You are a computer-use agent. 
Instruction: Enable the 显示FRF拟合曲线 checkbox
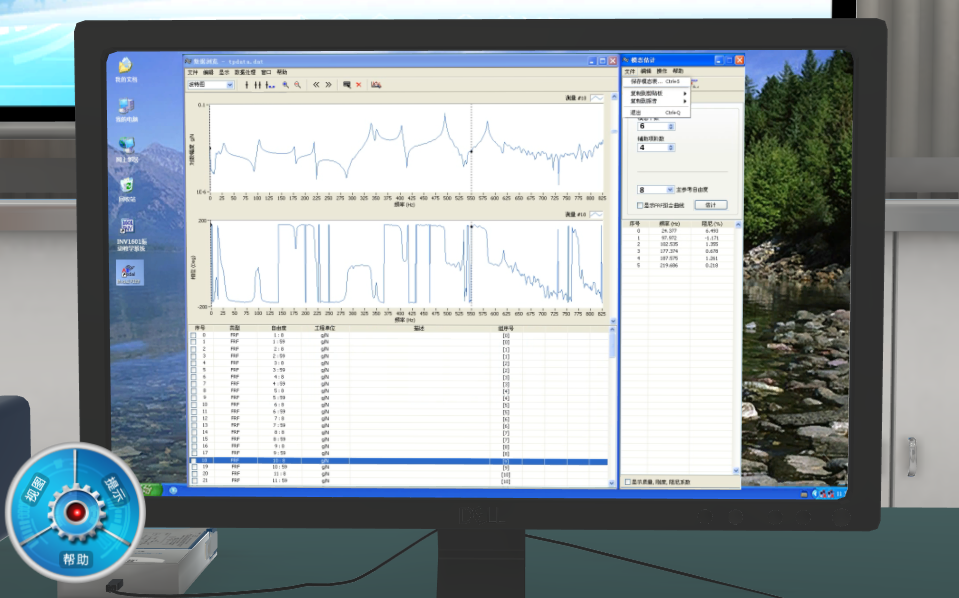coord(640,205)
